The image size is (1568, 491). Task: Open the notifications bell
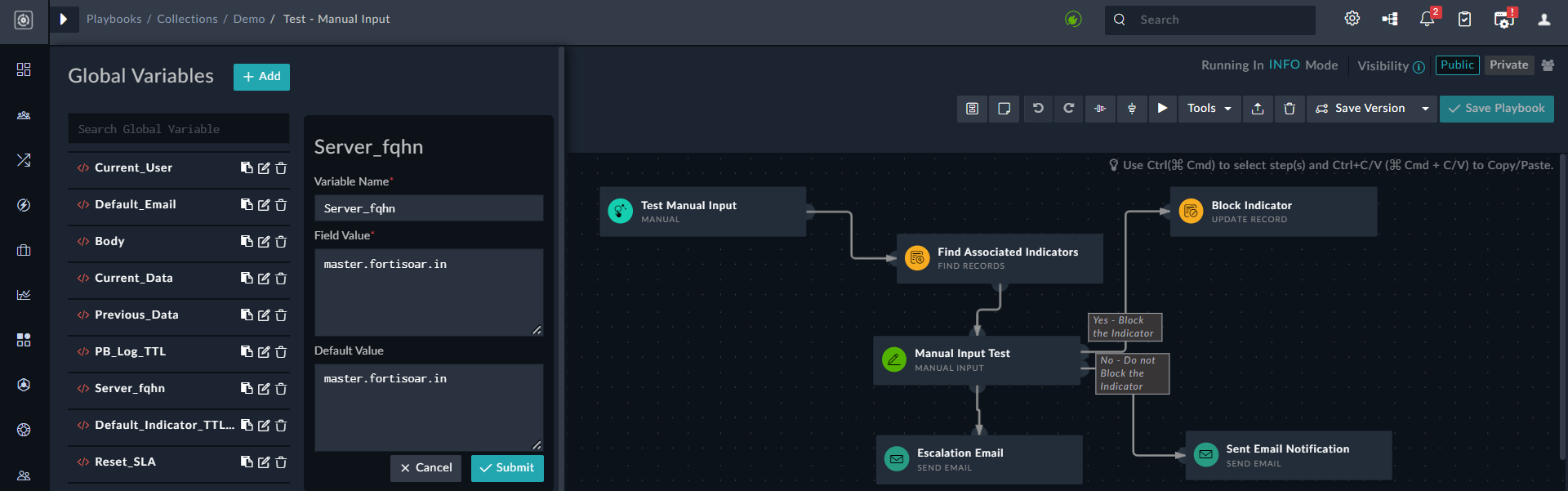(x=1427, y=19)
